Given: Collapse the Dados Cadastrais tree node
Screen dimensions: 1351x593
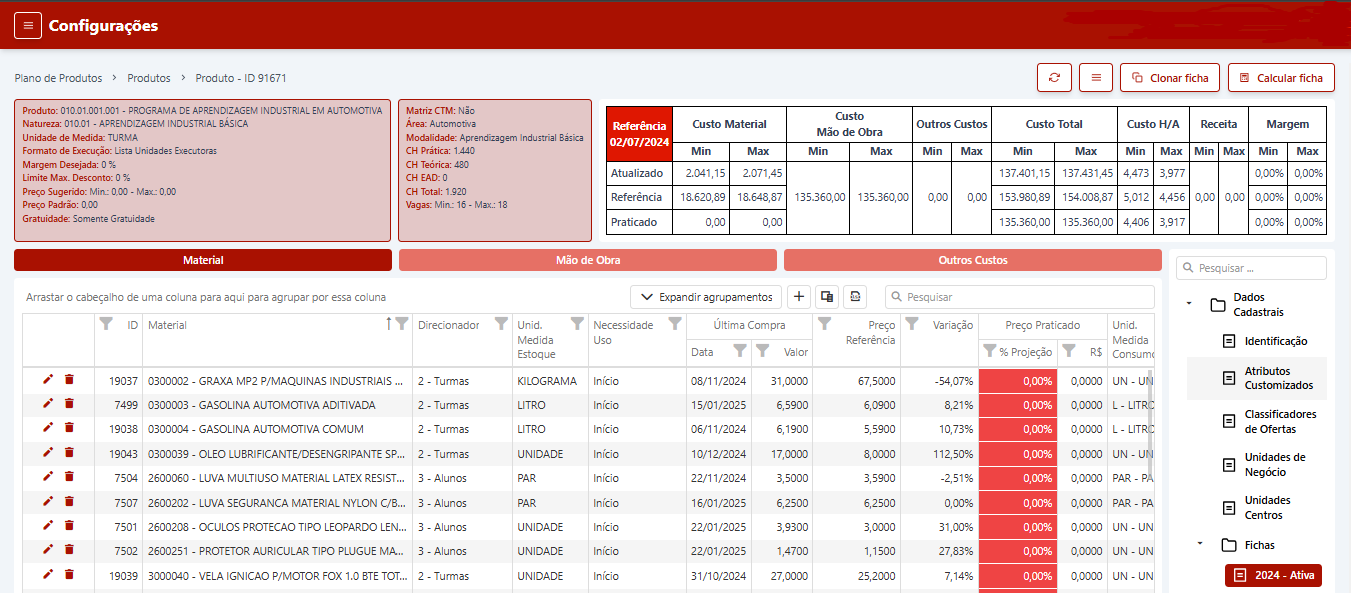Looking at the screenshot, I should pos(1189,302).
